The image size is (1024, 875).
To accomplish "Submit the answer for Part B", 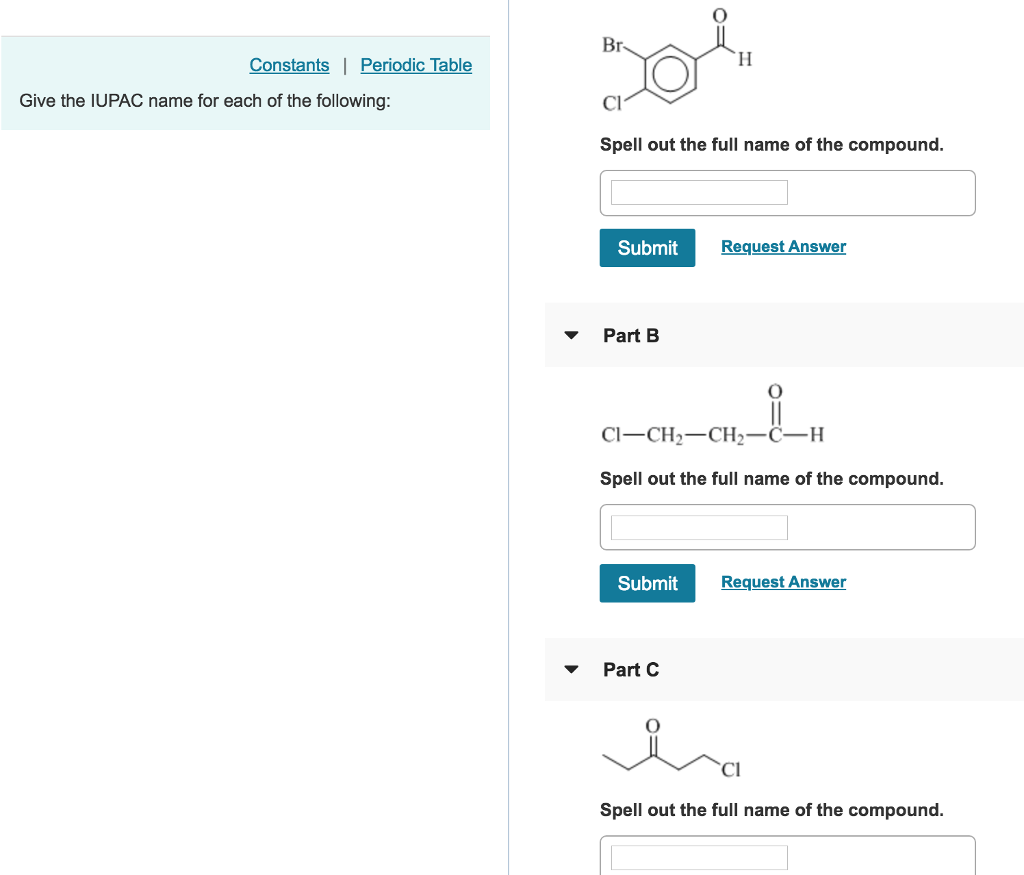I will point(647,583).
